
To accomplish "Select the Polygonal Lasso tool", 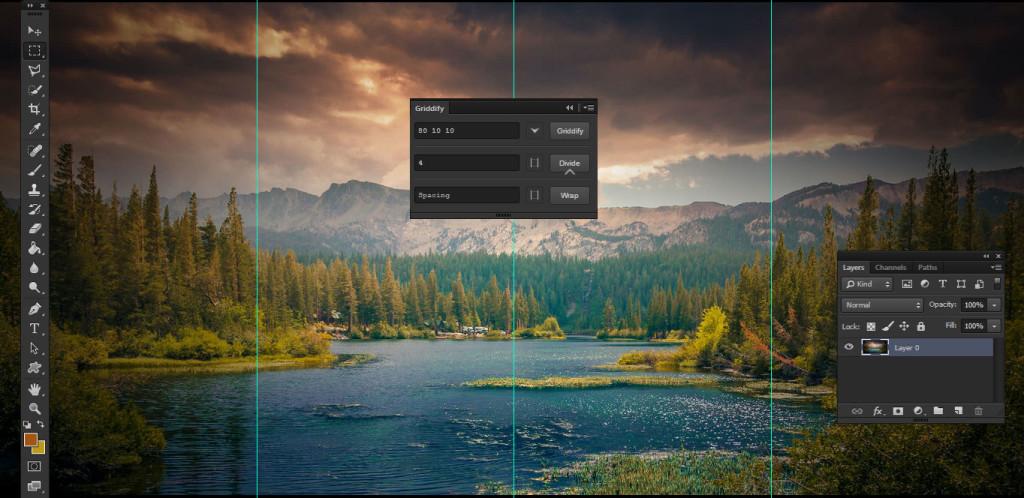I will [35, 70].
